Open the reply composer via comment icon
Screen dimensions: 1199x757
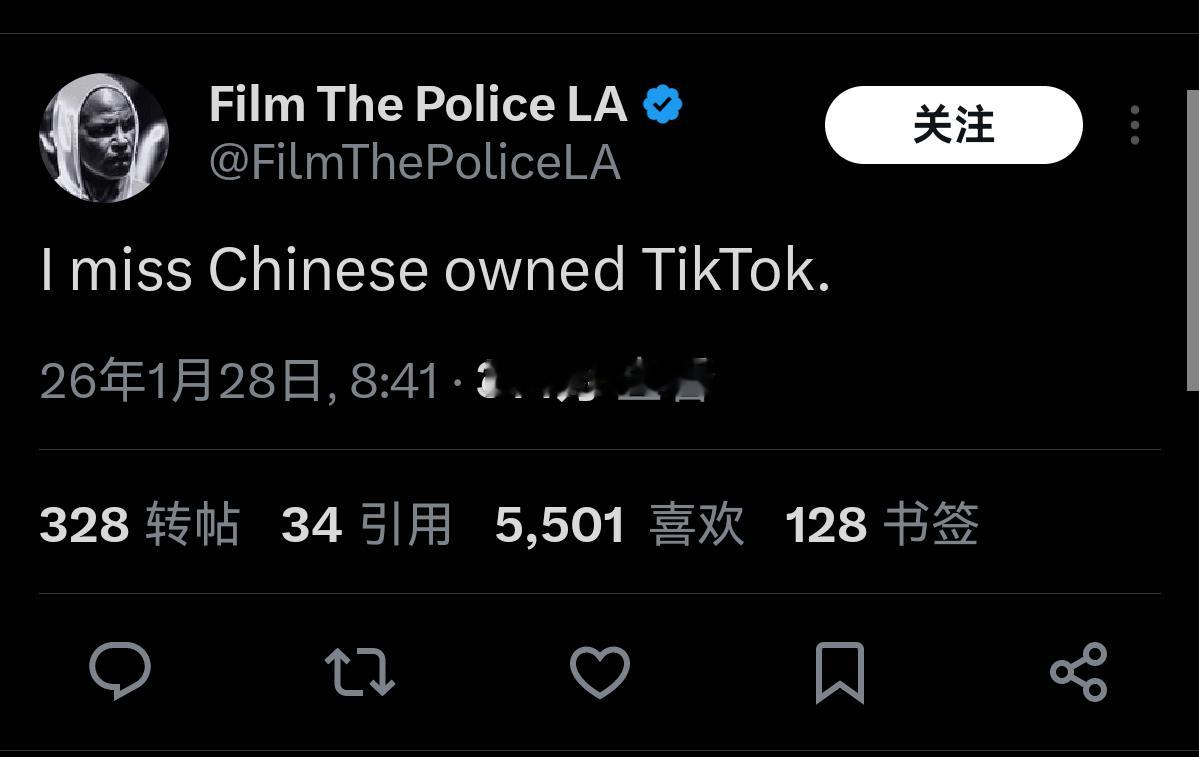click(121, 672)
